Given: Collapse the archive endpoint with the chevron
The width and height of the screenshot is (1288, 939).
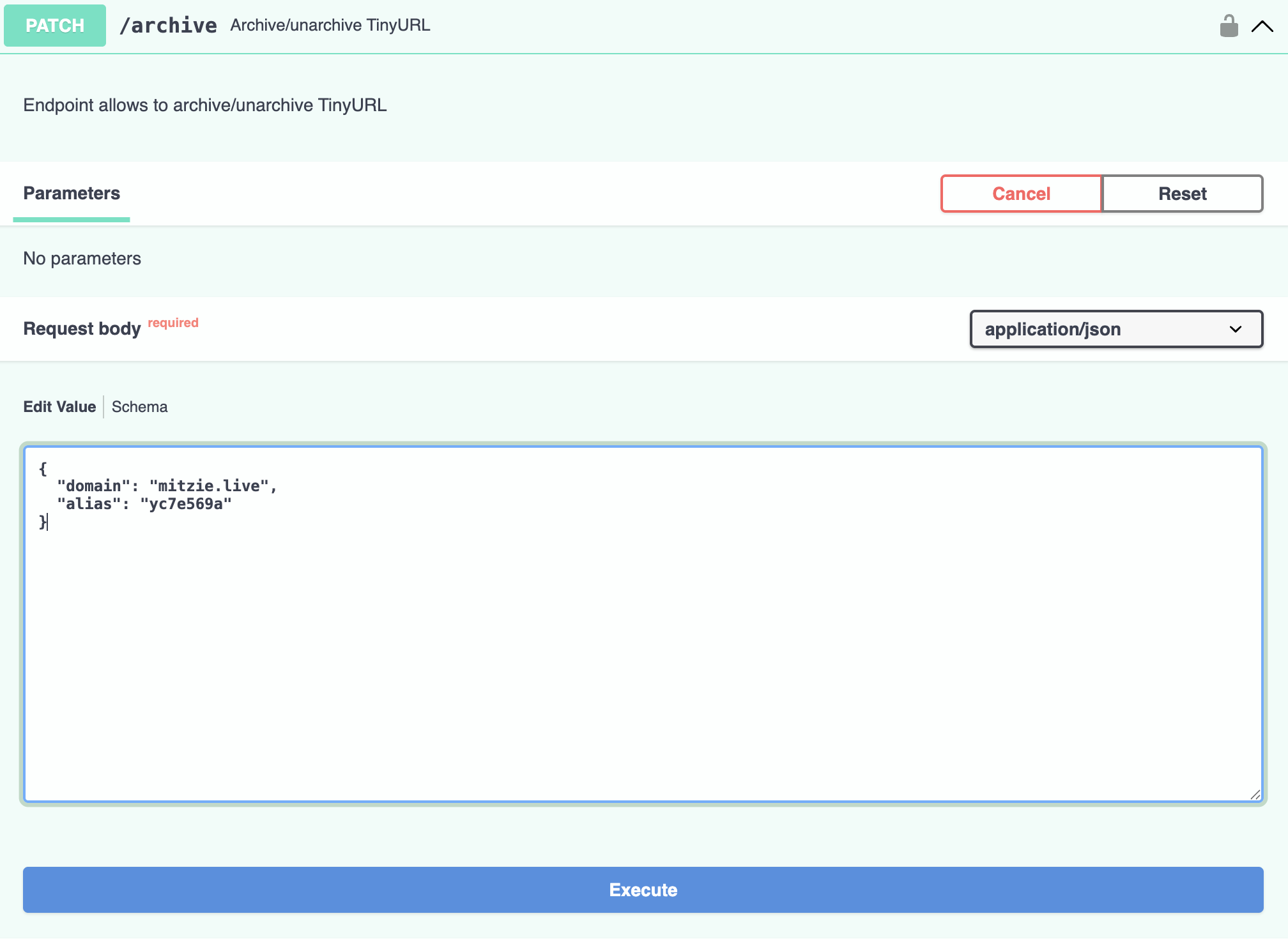Looking at the screenshot, I should click(x=1262, y=26).
